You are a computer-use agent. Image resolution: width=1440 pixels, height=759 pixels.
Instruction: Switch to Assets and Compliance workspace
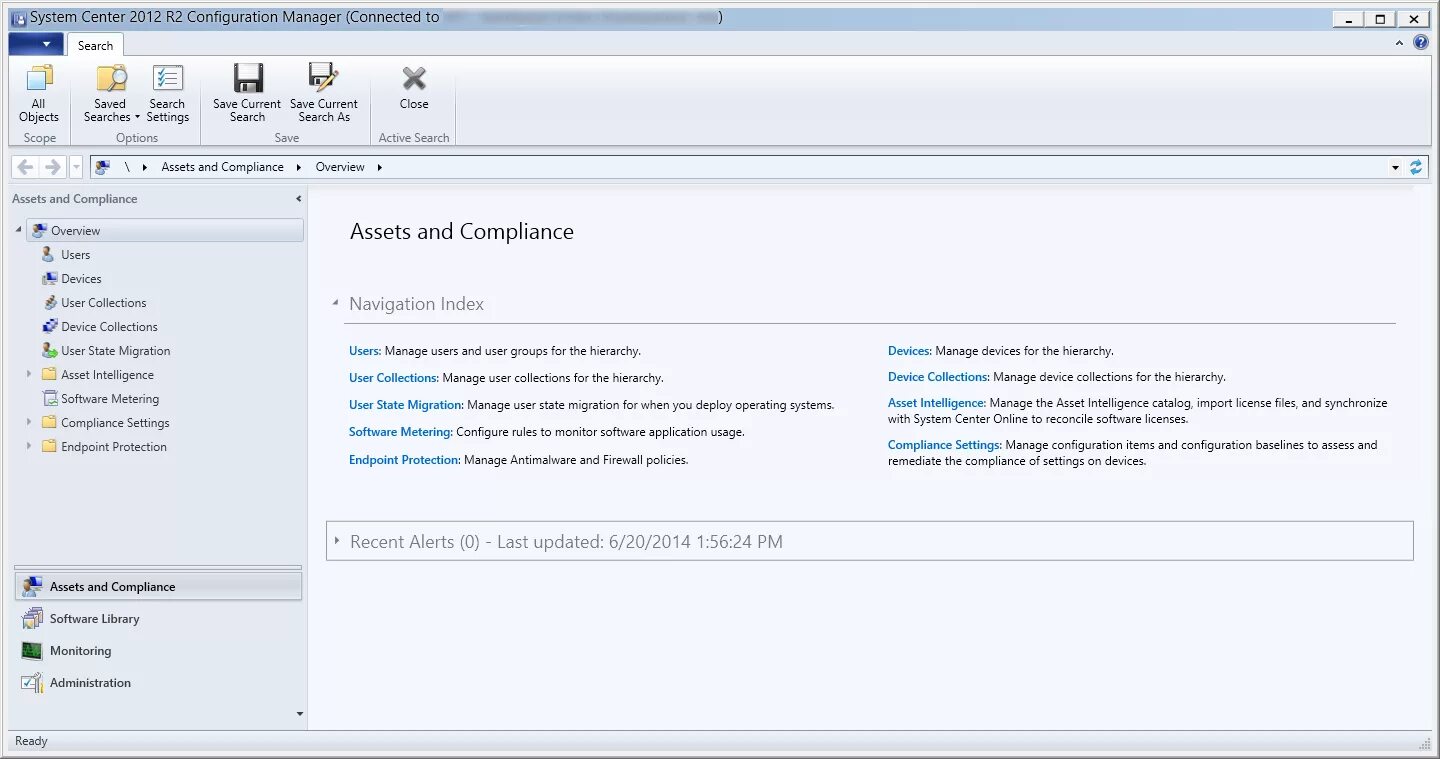[x=158, y=587]
